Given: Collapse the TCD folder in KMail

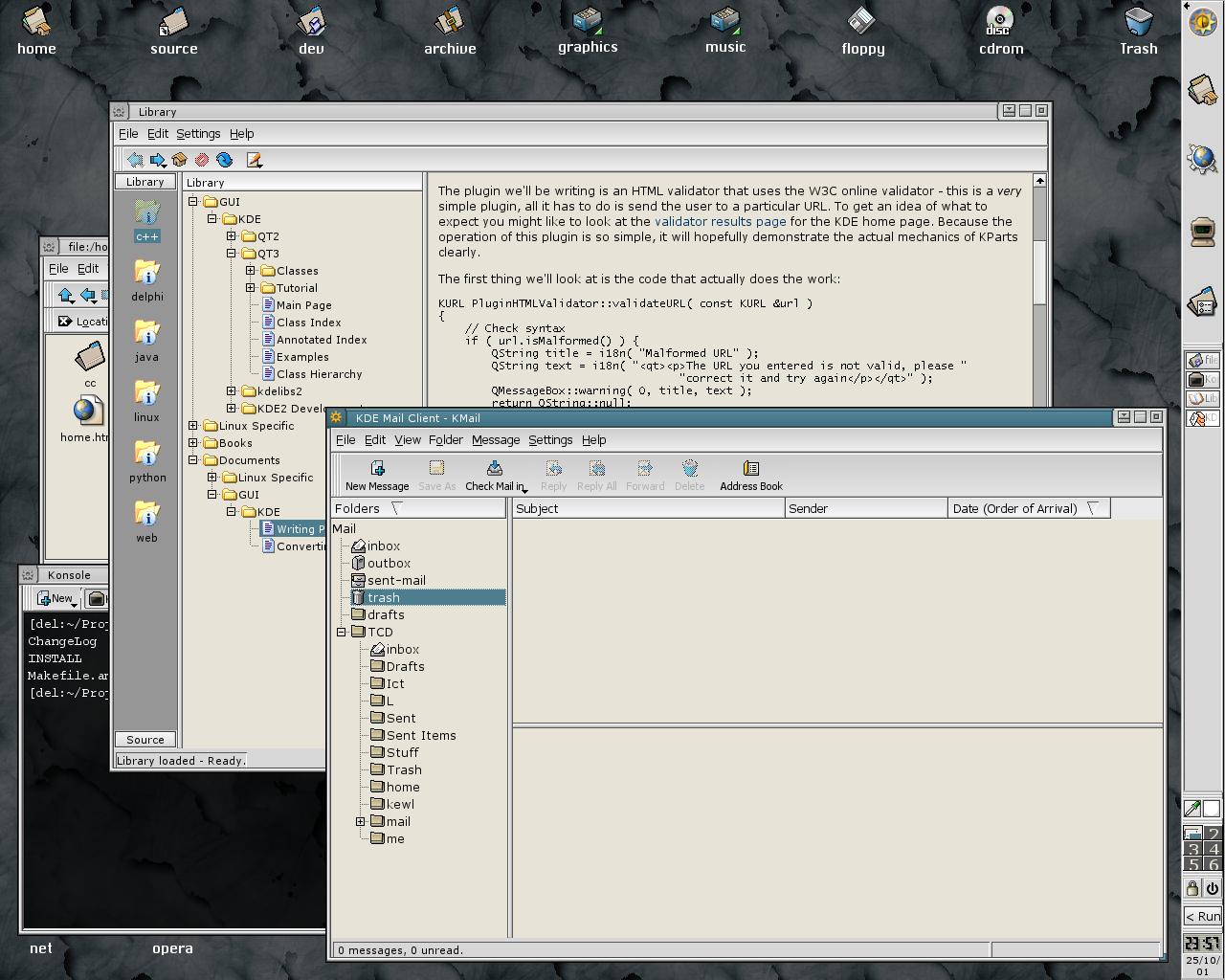Looking at the screenshot, I should click(x=342, y=632).
